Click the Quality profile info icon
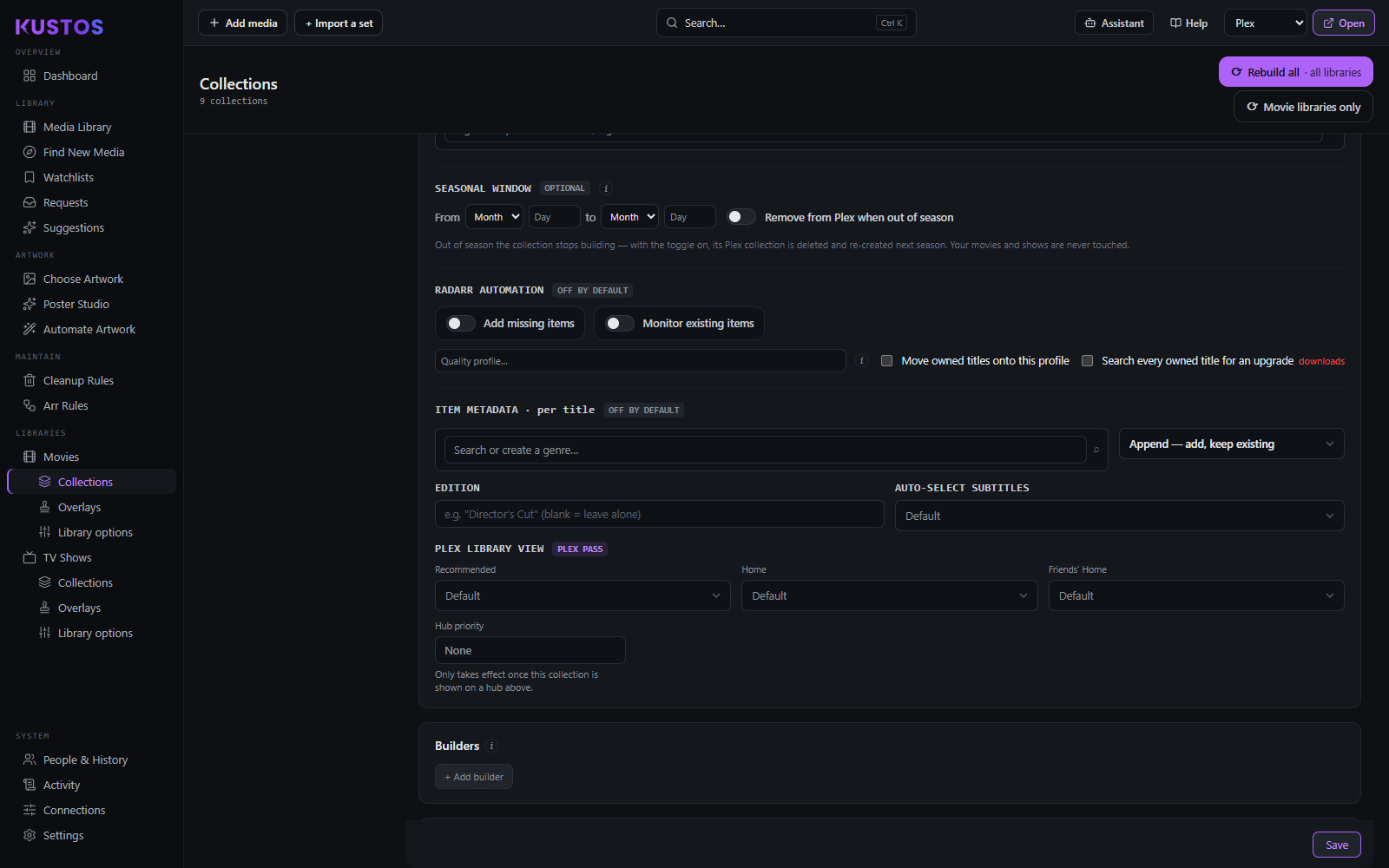The width and height of the screenshot is (1389, 868). click(x=861, y=360)
